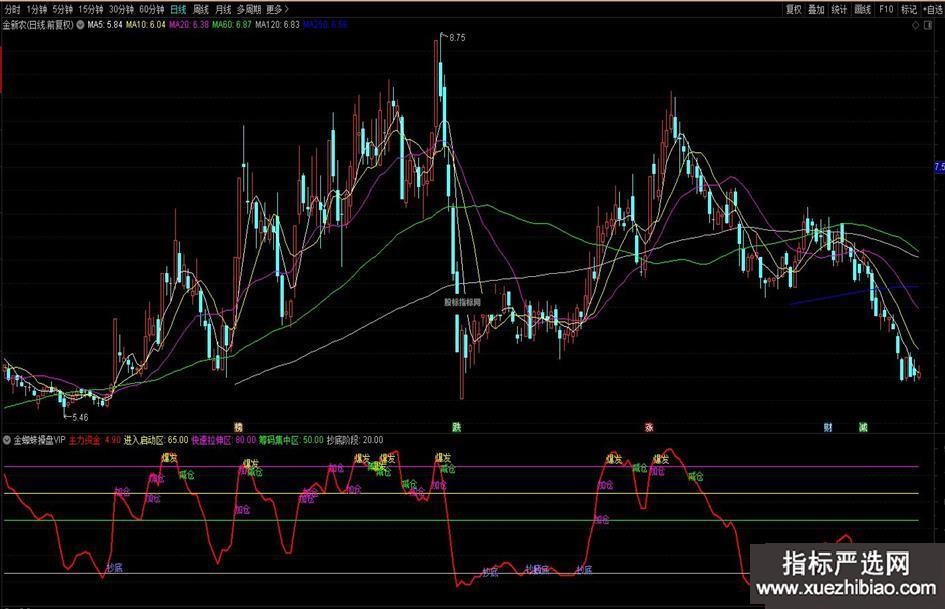The image size is (945, 609).
Task: Open the 复权 adjustment options
Action: coord(794,9)
